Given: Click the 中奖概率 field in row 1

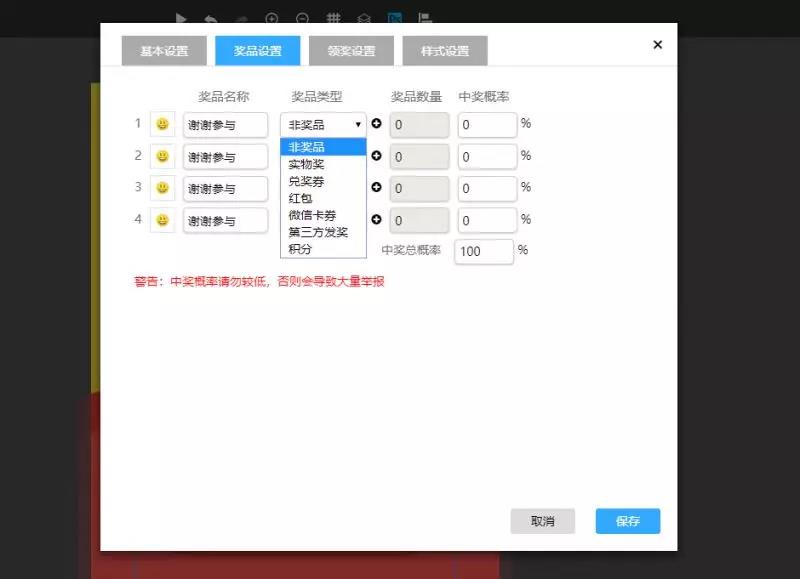Looking at the screenshot, I should [487, 125].
